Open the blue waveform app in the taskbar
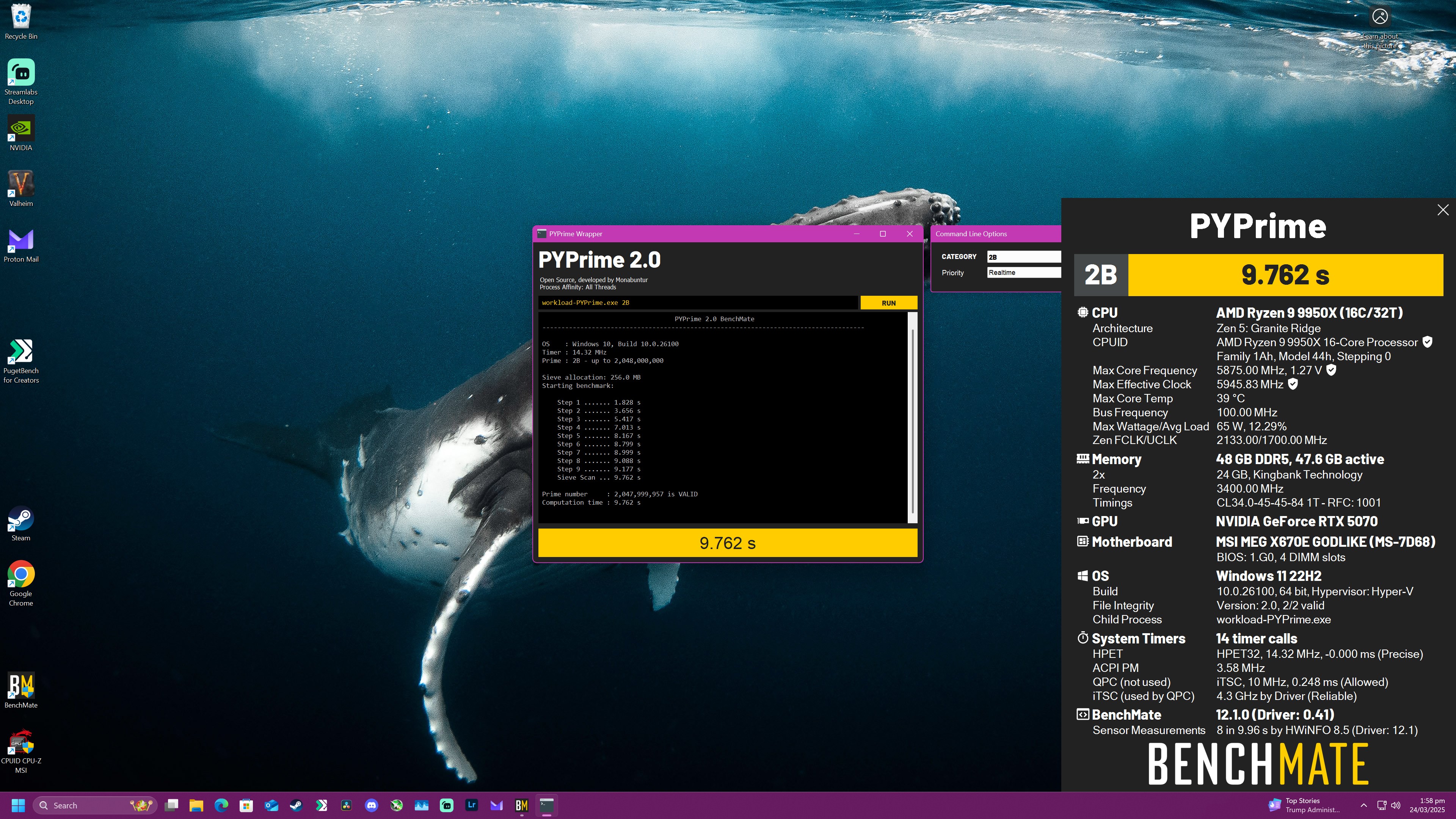This screenshot has width=1456, height=819. [422, 805]
